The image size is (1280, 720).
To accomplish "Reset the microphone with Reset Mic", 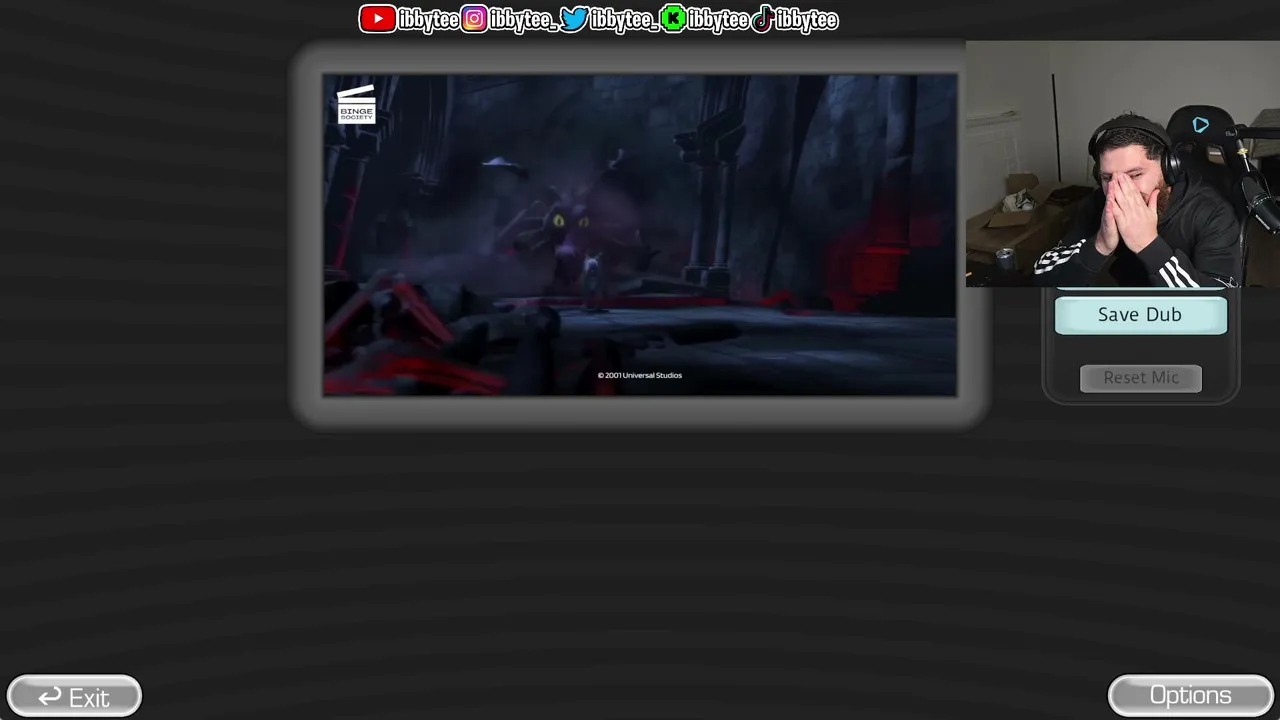I will pos(1141,378).
